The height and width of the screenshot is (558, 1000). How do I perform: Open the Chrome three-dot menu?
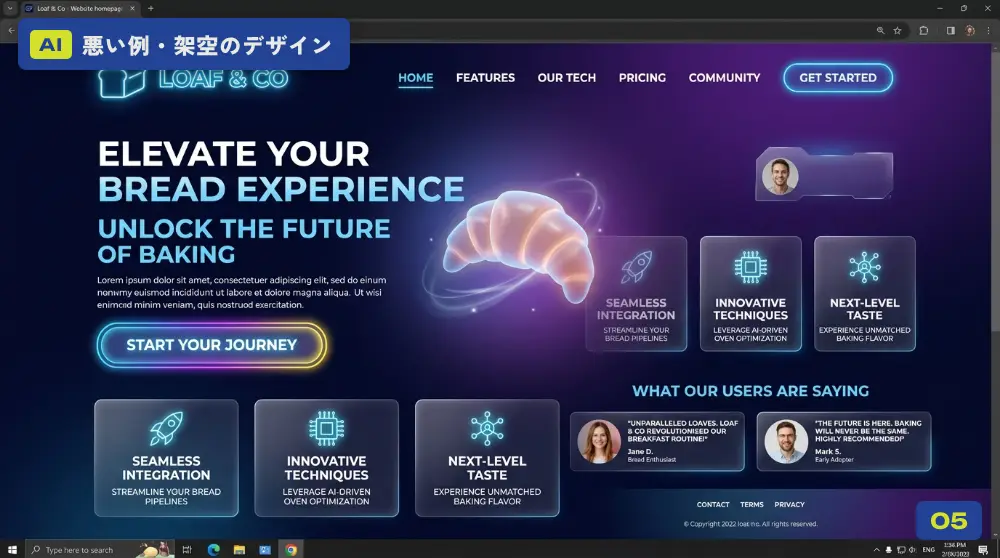click(x=989, y=30)
